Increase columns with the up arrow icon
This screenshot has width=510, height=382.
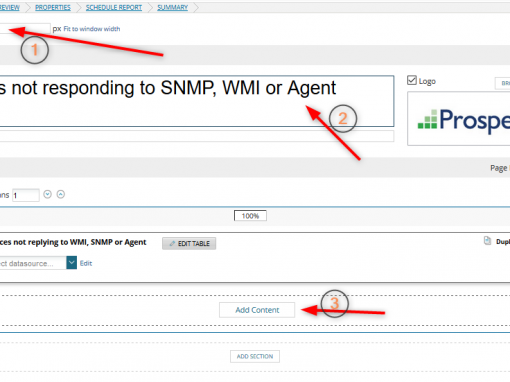[x=61, y=194]
